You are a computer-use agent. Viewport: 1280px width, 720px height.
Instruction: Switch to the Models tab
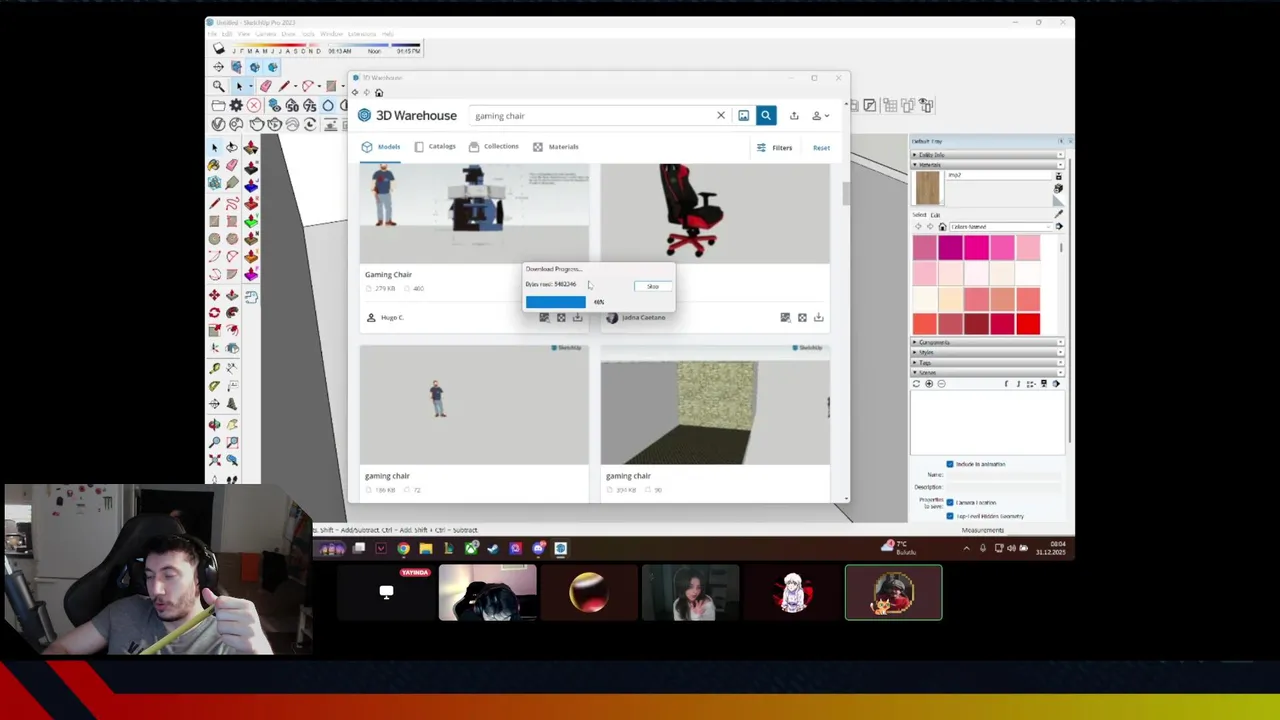click(x=381, y=147)
